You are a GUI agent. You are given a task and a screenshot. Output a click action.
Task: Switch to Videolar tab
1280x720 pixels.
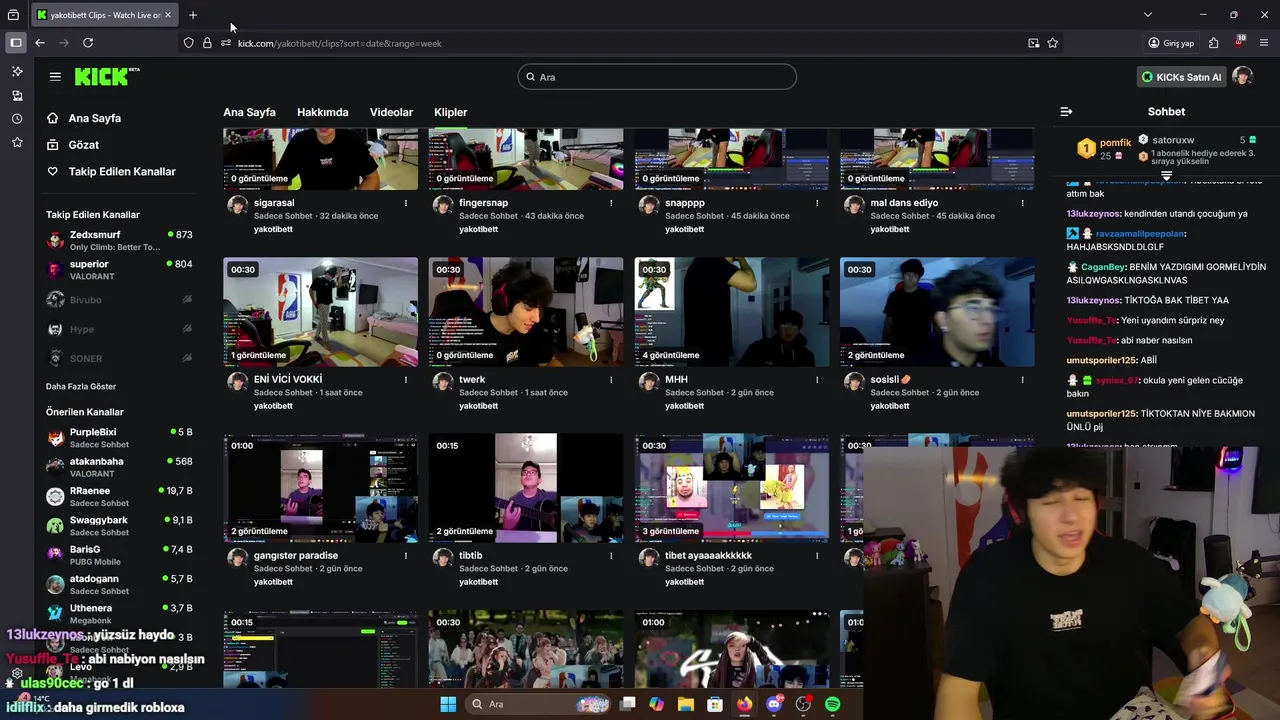coord(391,112)
